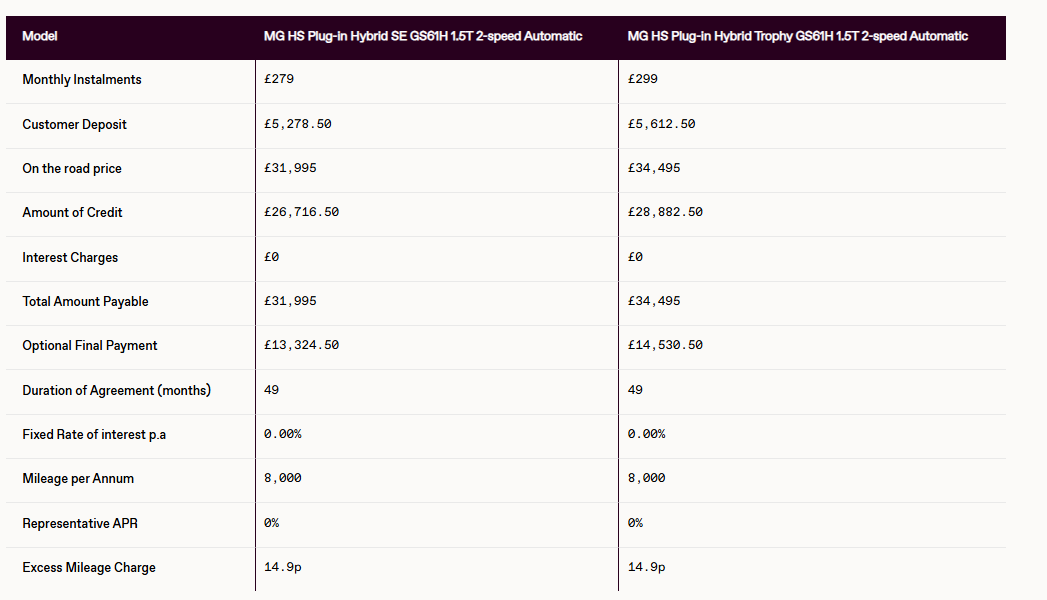Click the Excess Mileage Charge label

pos(89,567)
